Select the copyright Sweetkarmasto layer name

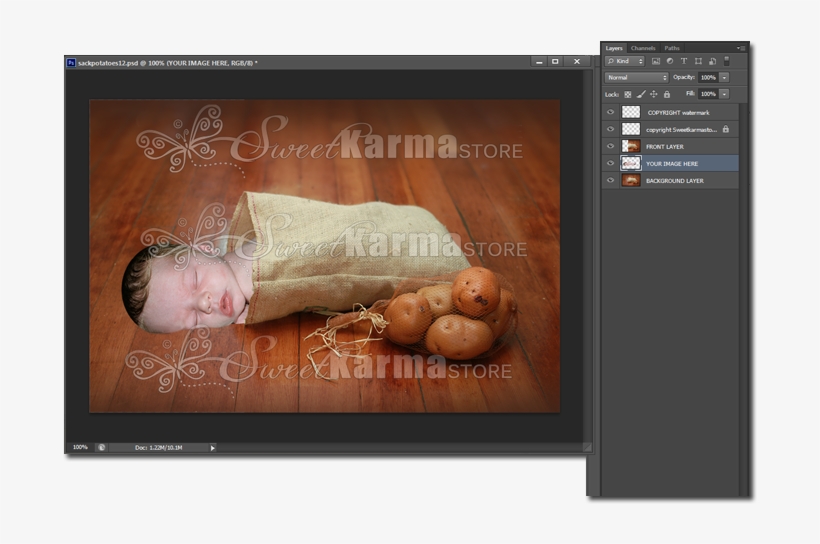[681, 130]
